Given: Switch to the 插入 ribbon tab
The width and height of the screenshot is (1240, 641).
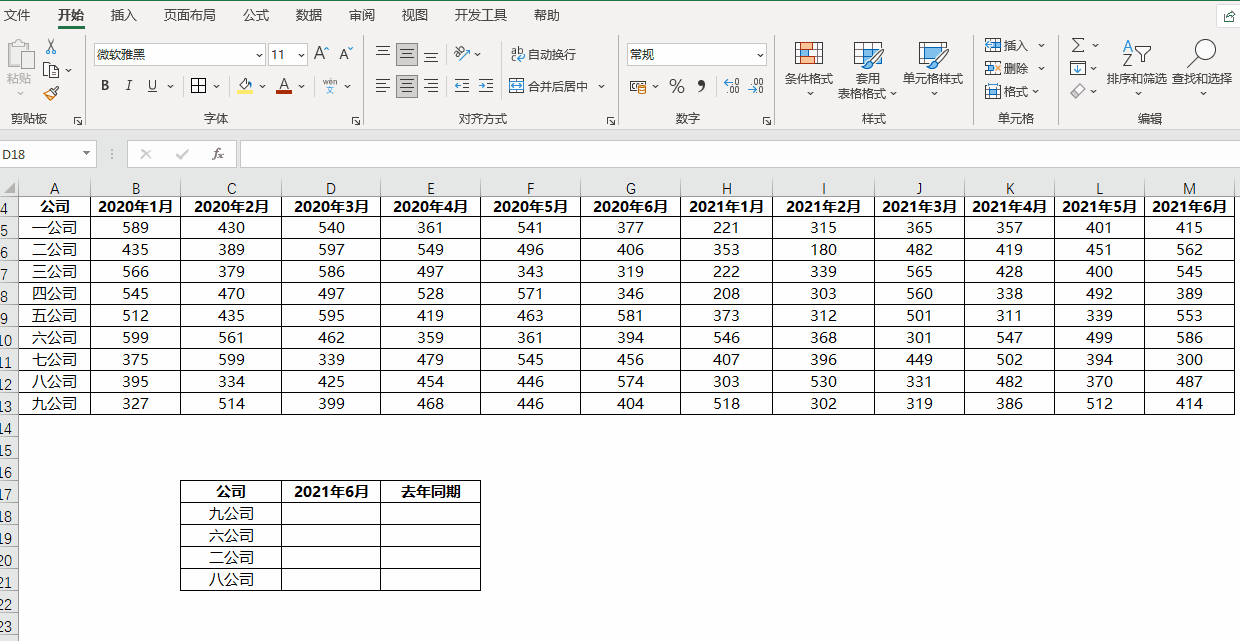Looking at the screenshot, I should [x=124, y=16].
